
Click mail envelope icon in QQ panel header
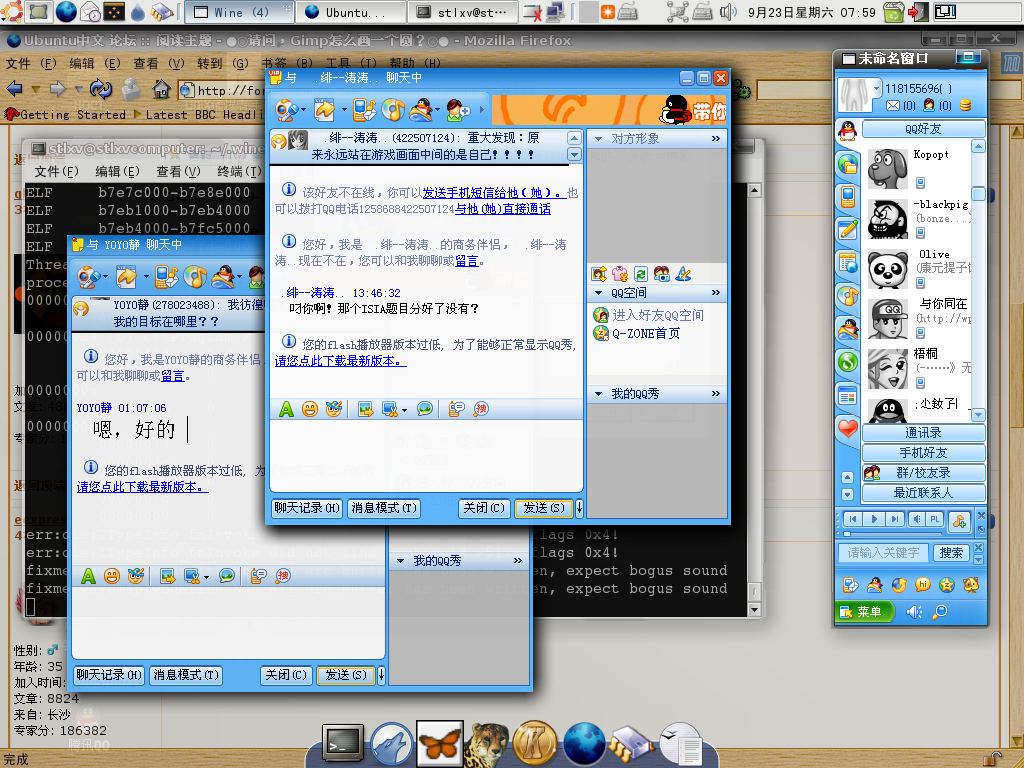tap(893, 105)
